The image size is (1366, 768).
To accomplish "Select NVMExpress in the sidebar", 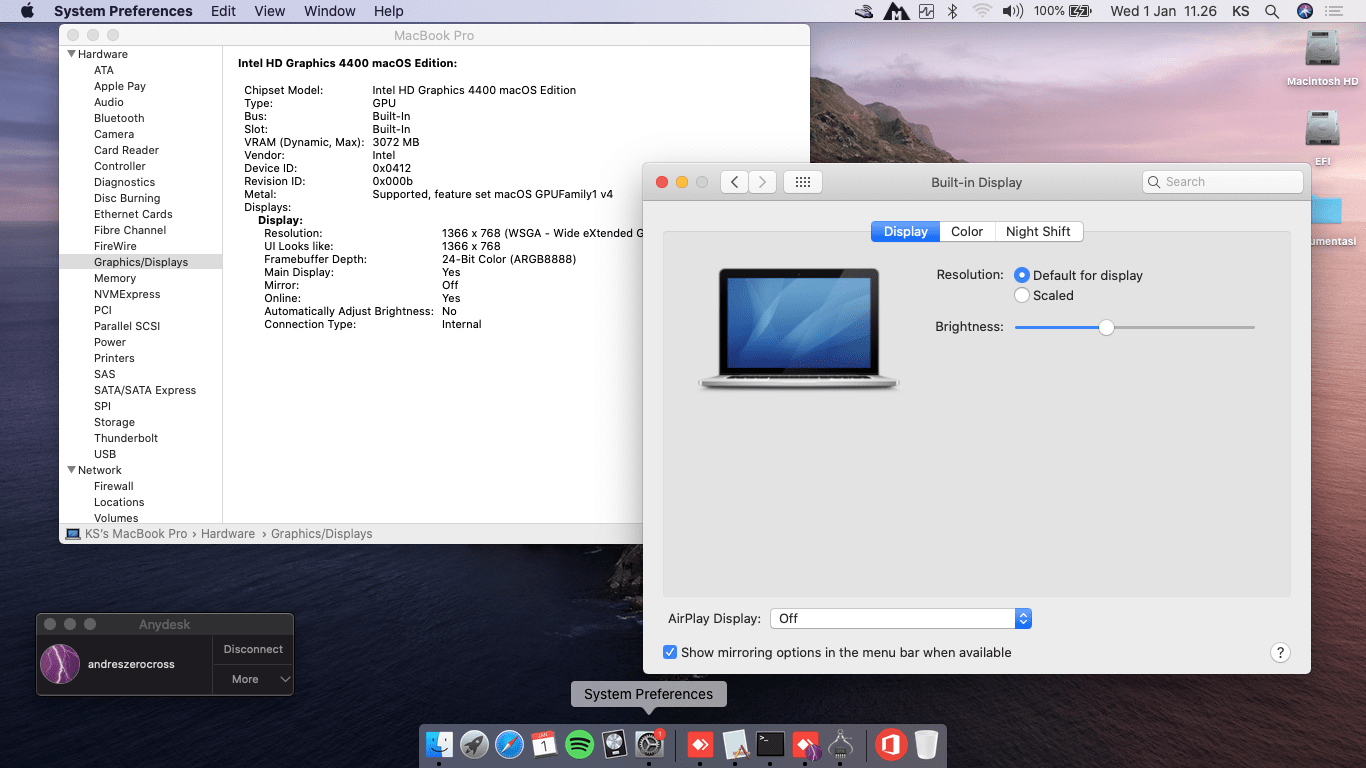I will (127, 294).
